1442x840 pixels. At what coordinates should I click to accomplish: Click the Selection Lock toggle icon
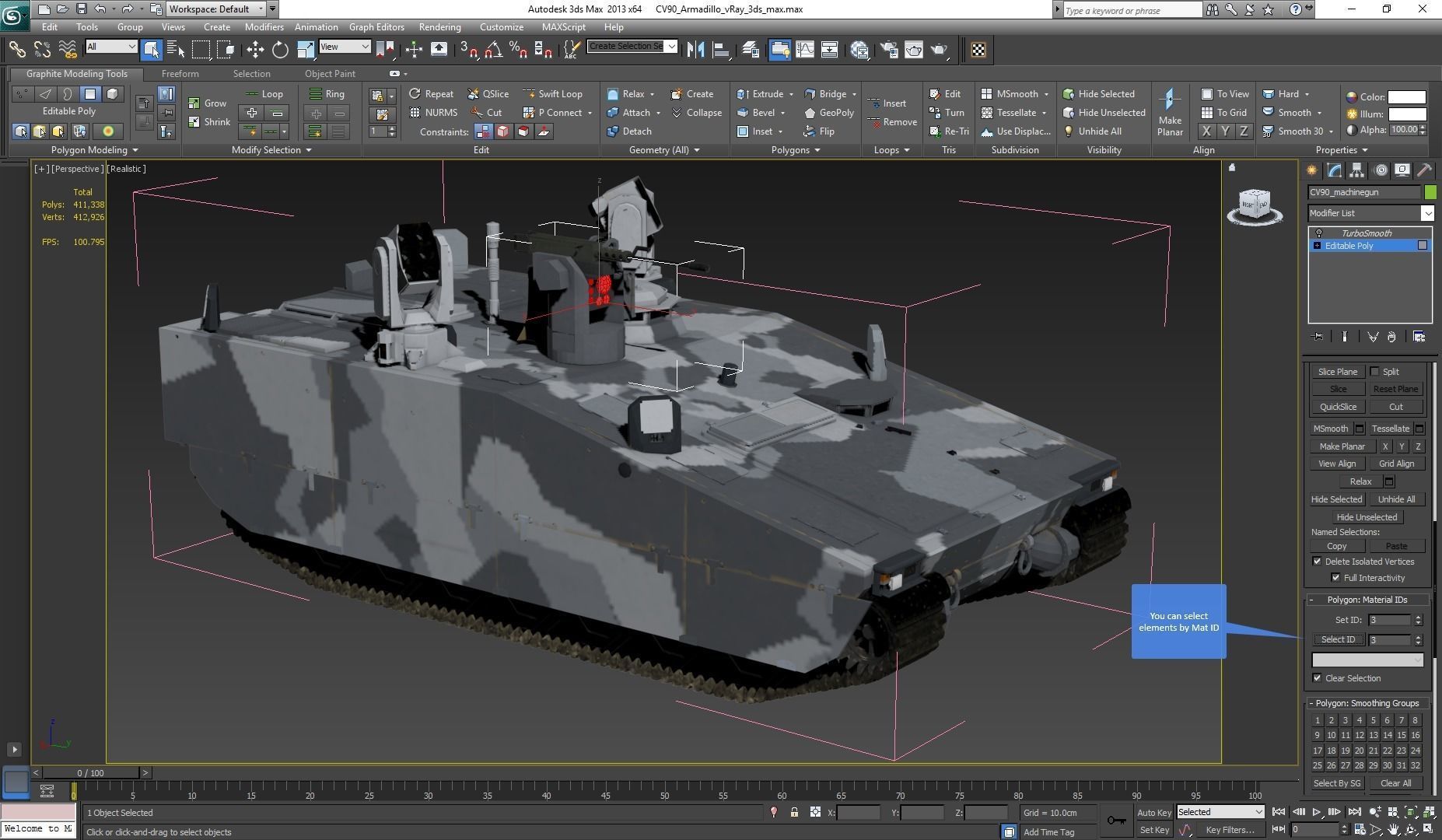tap(794, 812)
